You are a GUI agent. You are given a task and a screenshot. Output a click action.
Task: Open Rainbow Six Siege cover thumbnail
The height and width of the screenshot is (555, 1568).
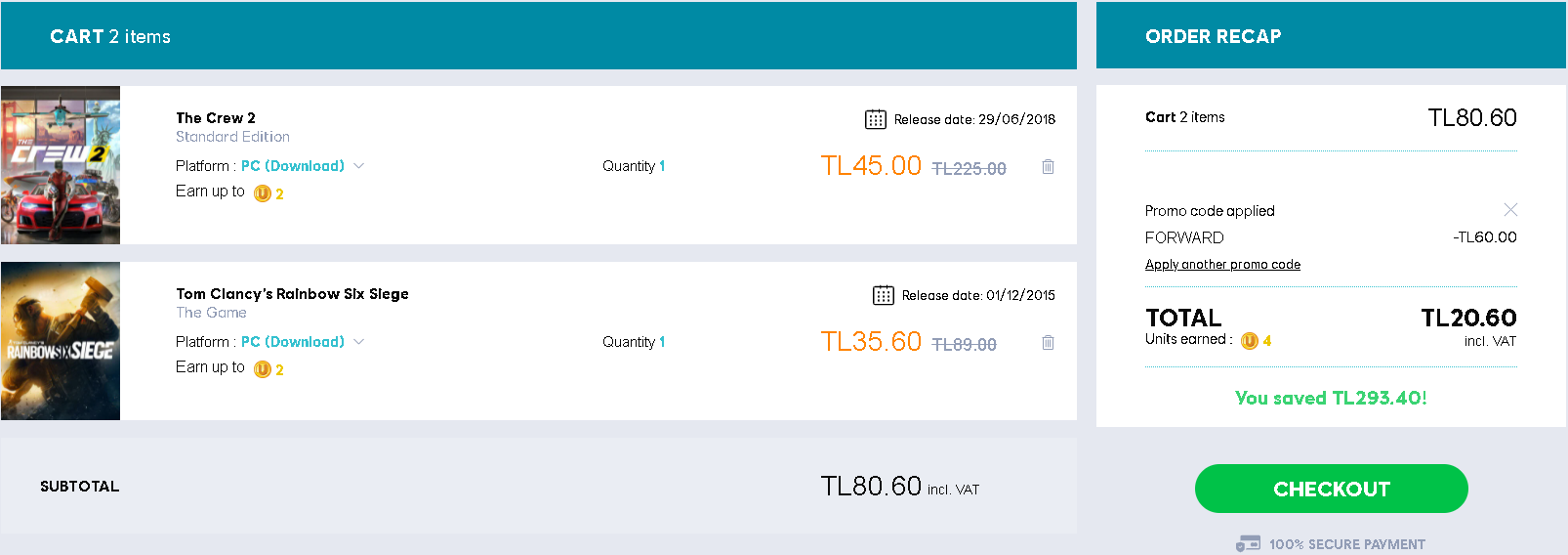pyautogui.click(x=61, y=341)
